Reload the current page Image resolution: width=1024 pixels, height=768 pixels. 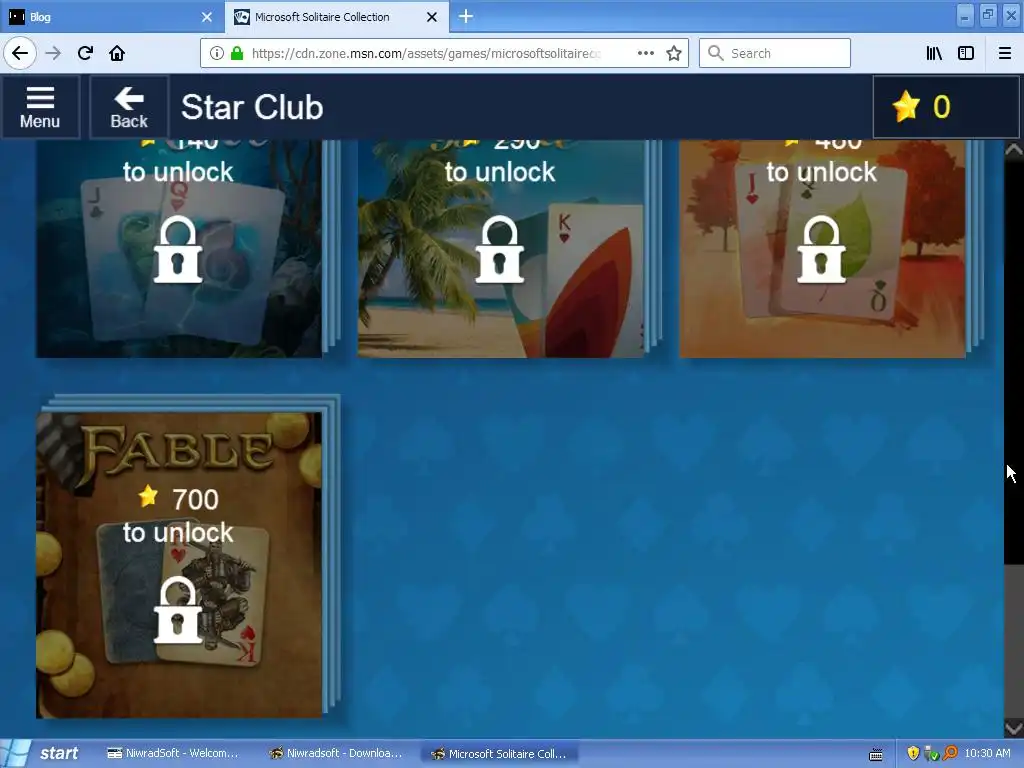coord(85,53)
